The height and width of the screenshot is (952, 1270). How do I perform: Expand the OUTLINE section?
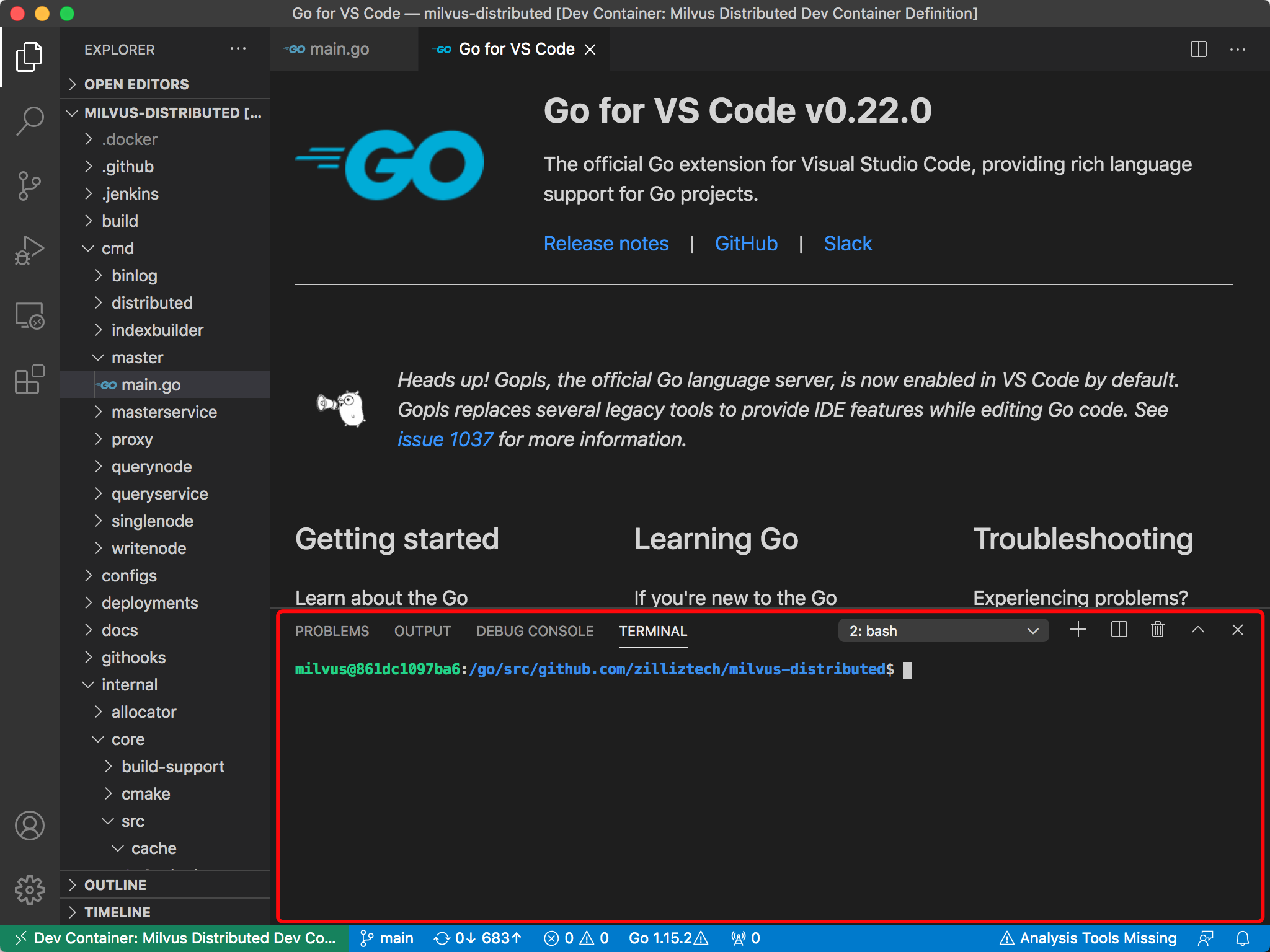click(115, 885)
